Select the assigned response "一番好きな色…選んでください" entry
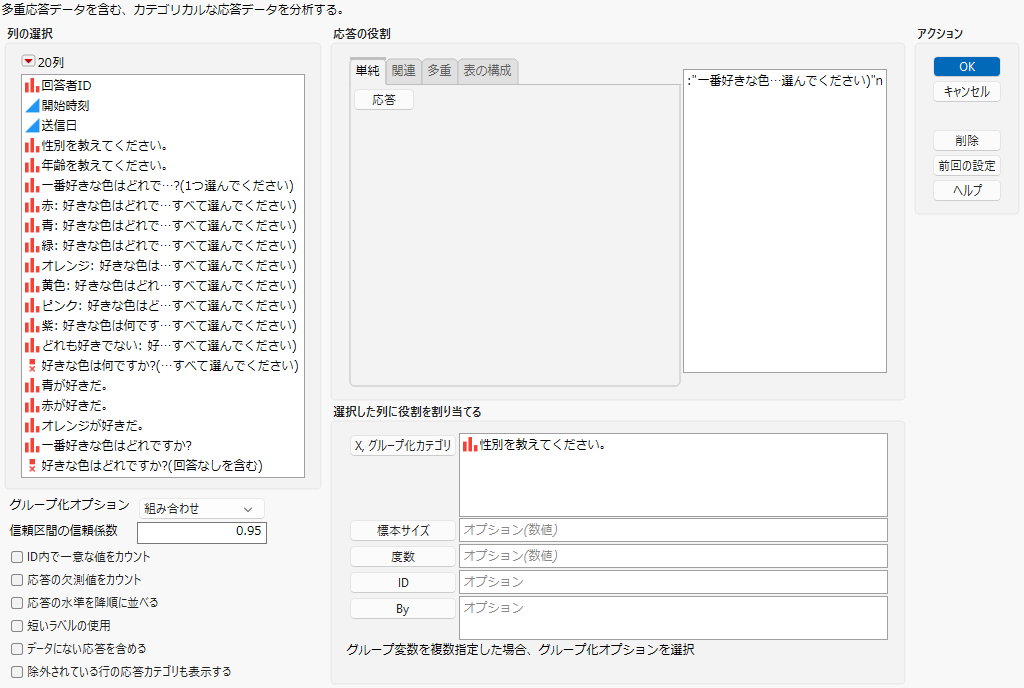Viewport: 1024px width, 688px height. coord(785,81)
